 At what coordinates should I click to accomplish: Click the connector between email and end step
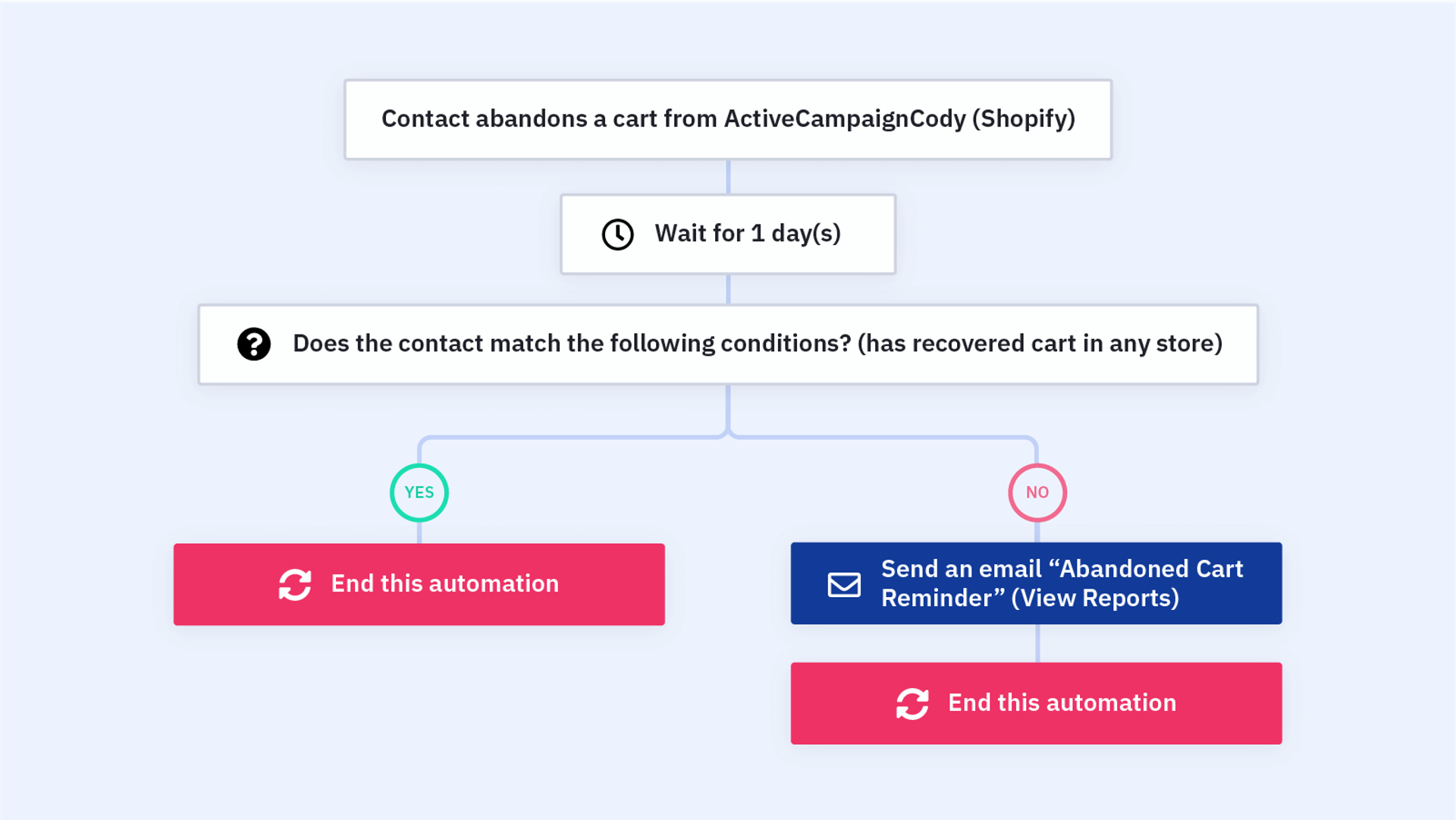(1037, 643)
